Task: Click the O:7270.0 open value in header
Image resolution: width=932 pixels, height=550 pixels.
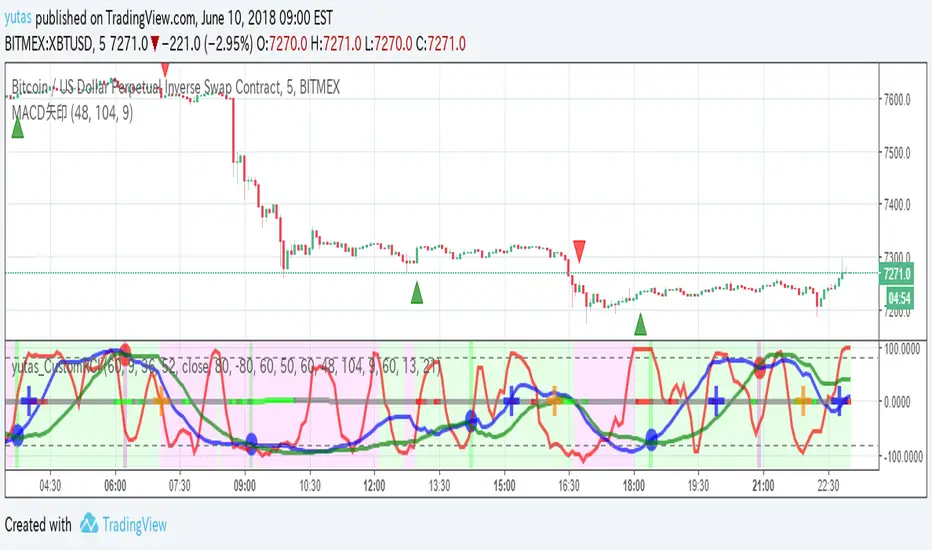Action: pyautogui.click(x=282, y=43)
